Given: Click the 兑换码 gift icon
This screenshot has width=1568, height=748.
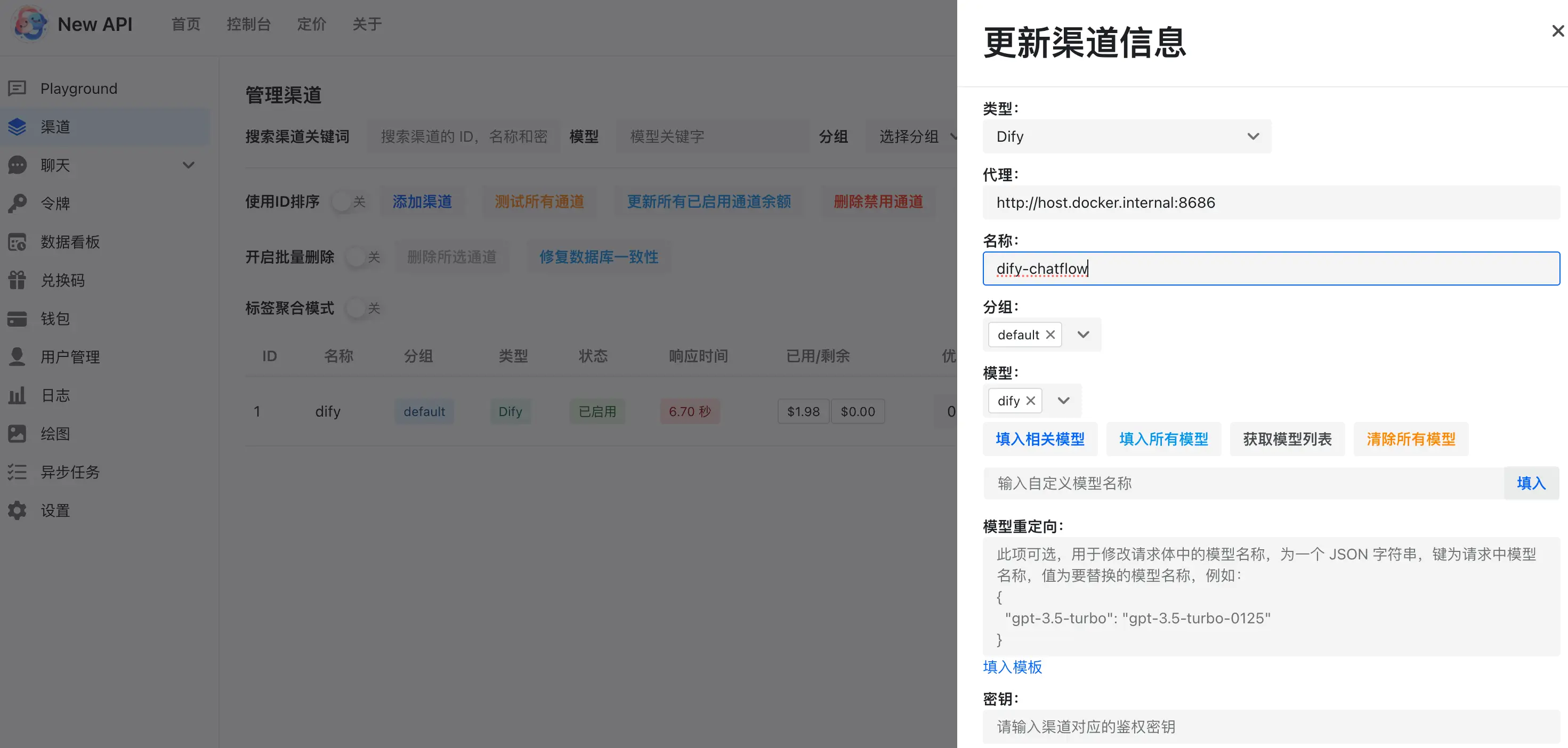Looking at the screenshot, I should click(x=17, y=280).
